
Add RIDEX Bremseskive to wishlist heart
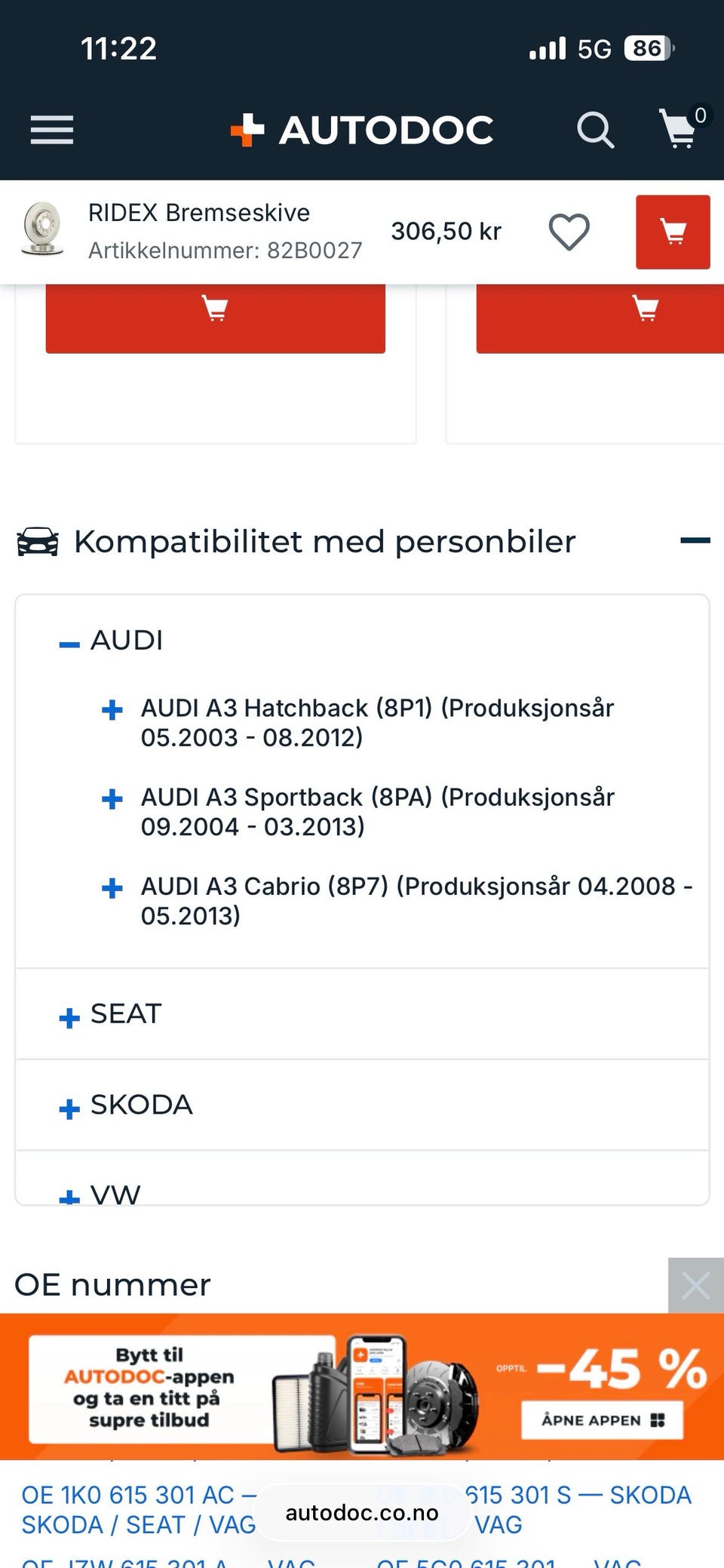point(569,232)
